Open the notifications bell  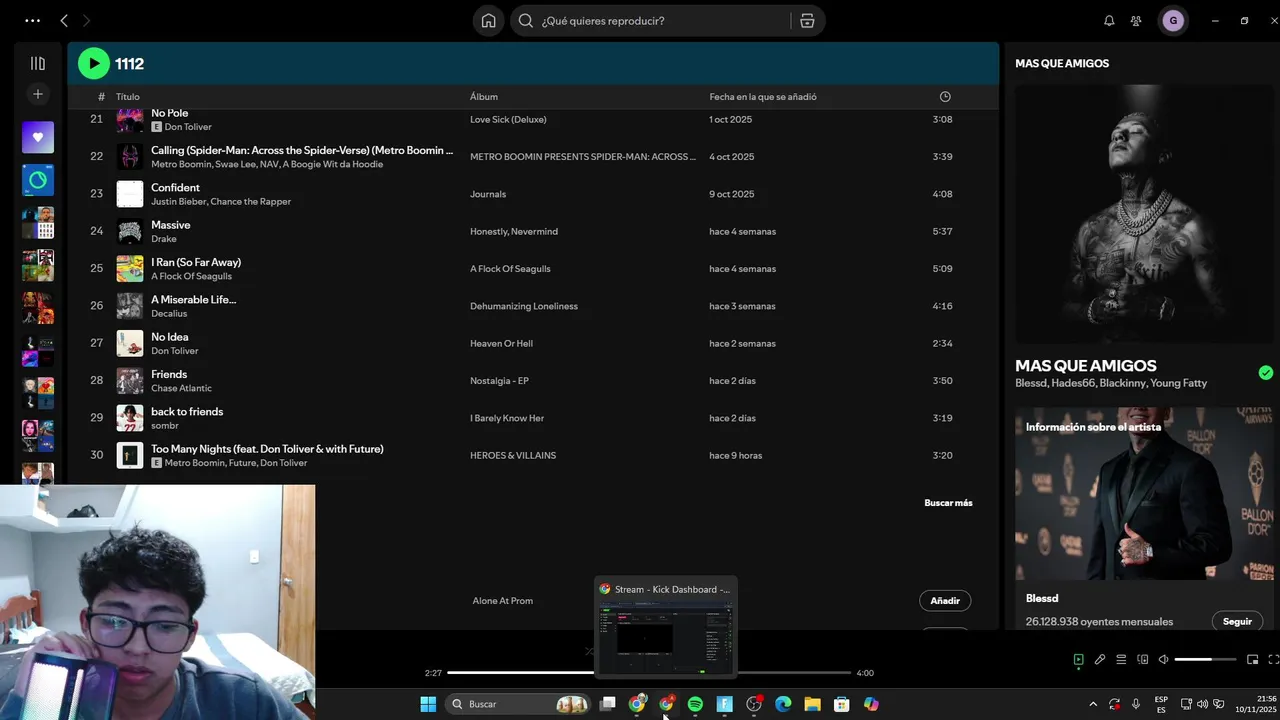(x=1109, y=21)
